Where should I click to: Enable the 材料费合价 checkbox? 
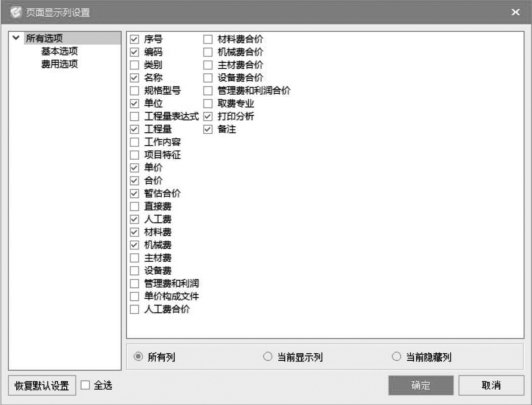point(208,39)
